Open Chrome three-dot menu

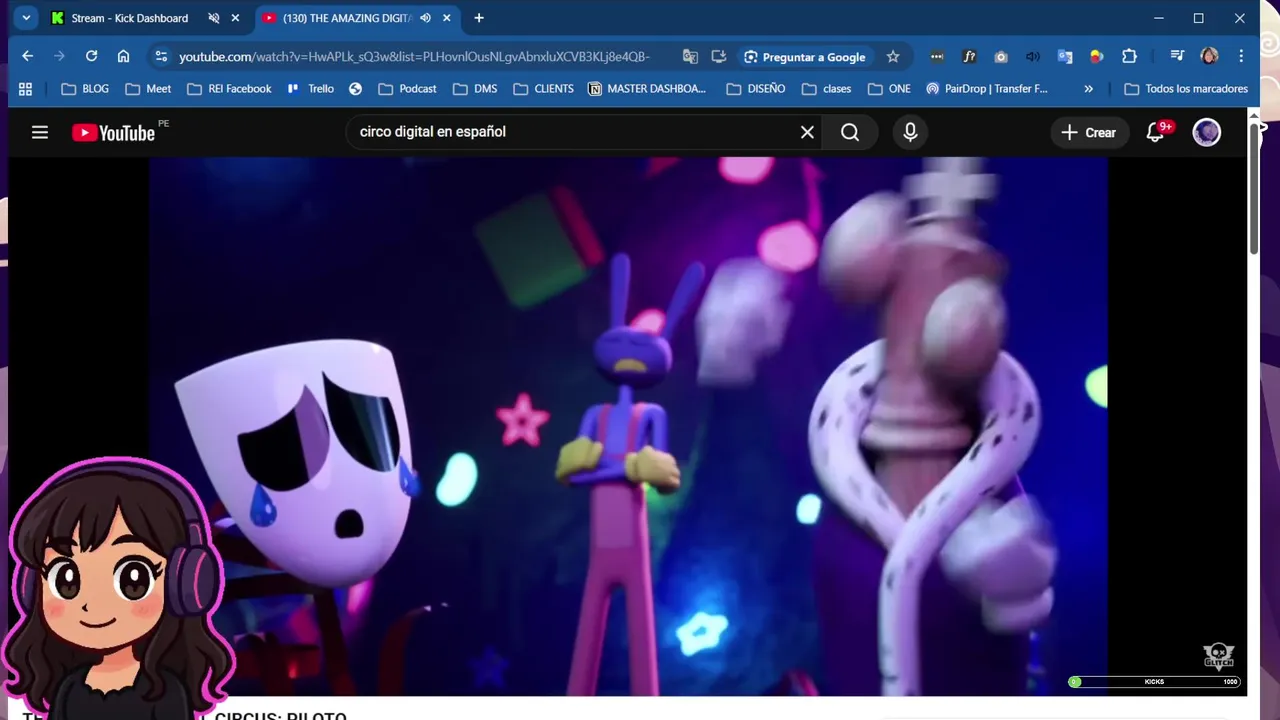(1241, 57)
